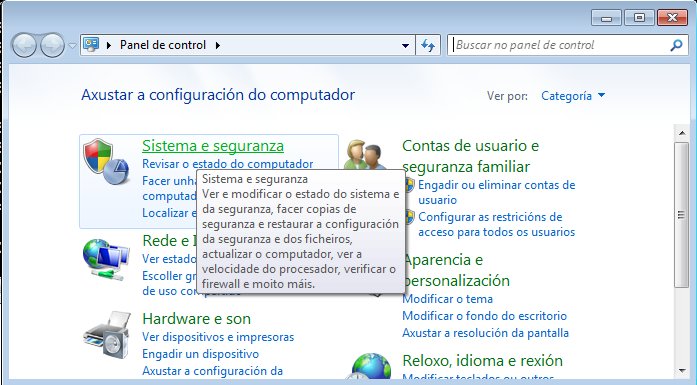697x385 pixels.
Task: Open the Hardware e son printer icon
Action: (107, 335)
